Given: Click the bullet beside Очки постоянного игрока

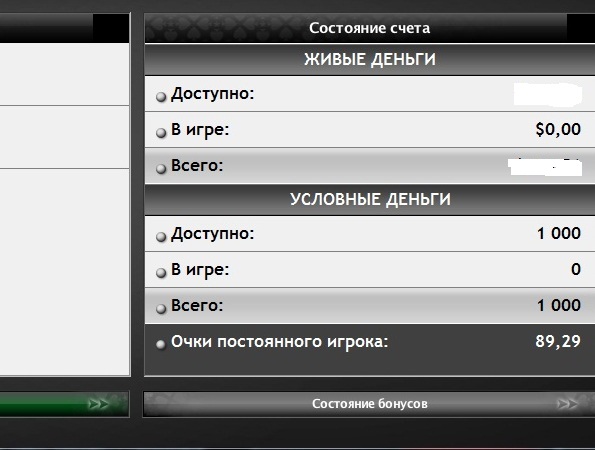Looking at the screenshot, I should coord(161,345).
